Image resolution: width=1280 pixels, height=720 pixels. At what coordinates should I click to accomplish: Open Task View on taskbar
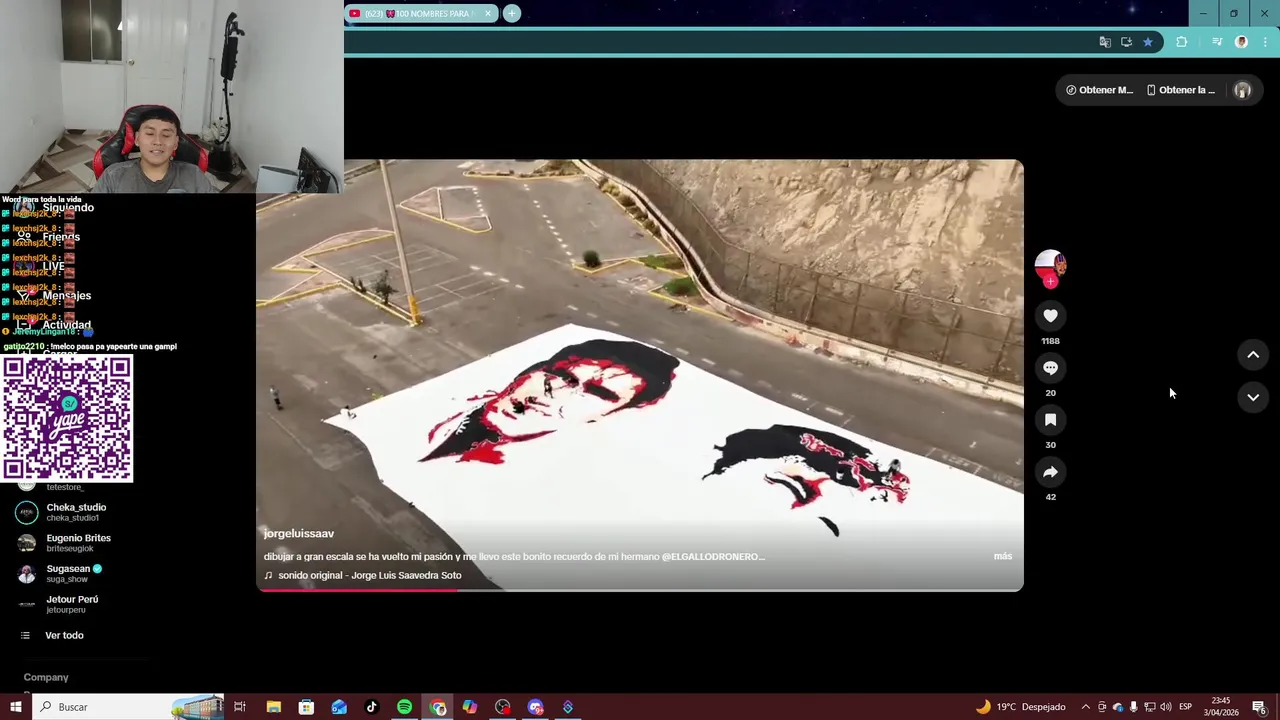240,707
